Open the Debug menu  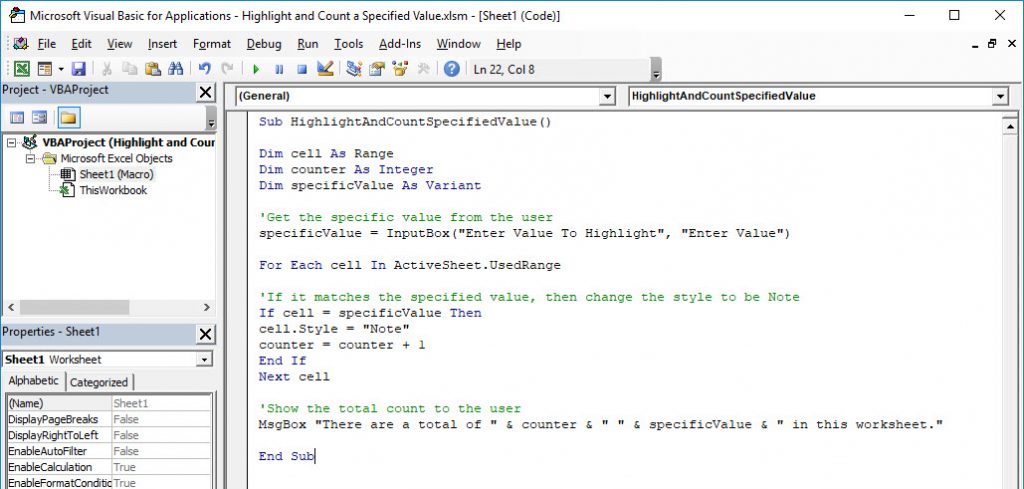coord(264,44)
